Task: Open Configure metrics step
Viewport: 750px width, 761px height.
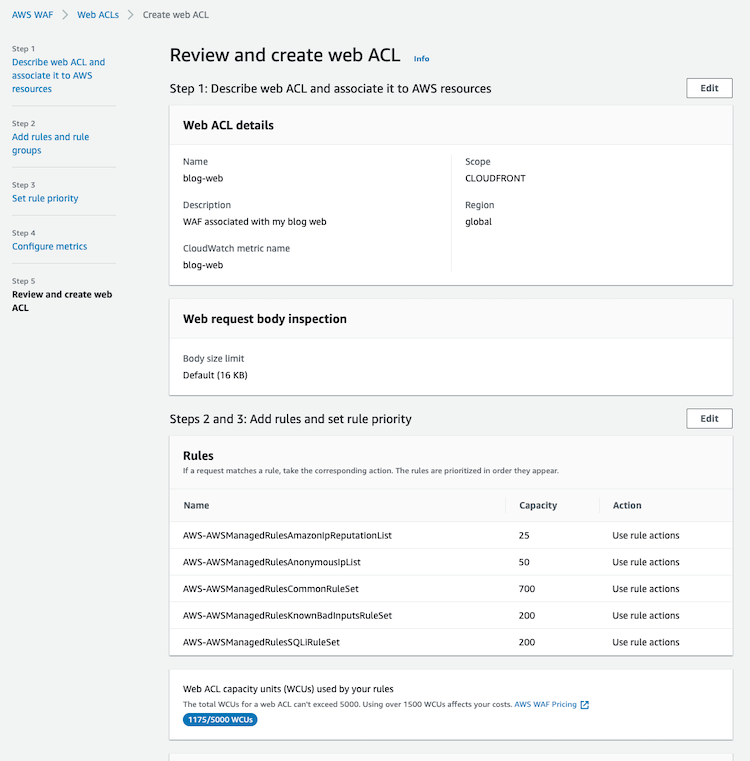Action: point(50,247)
